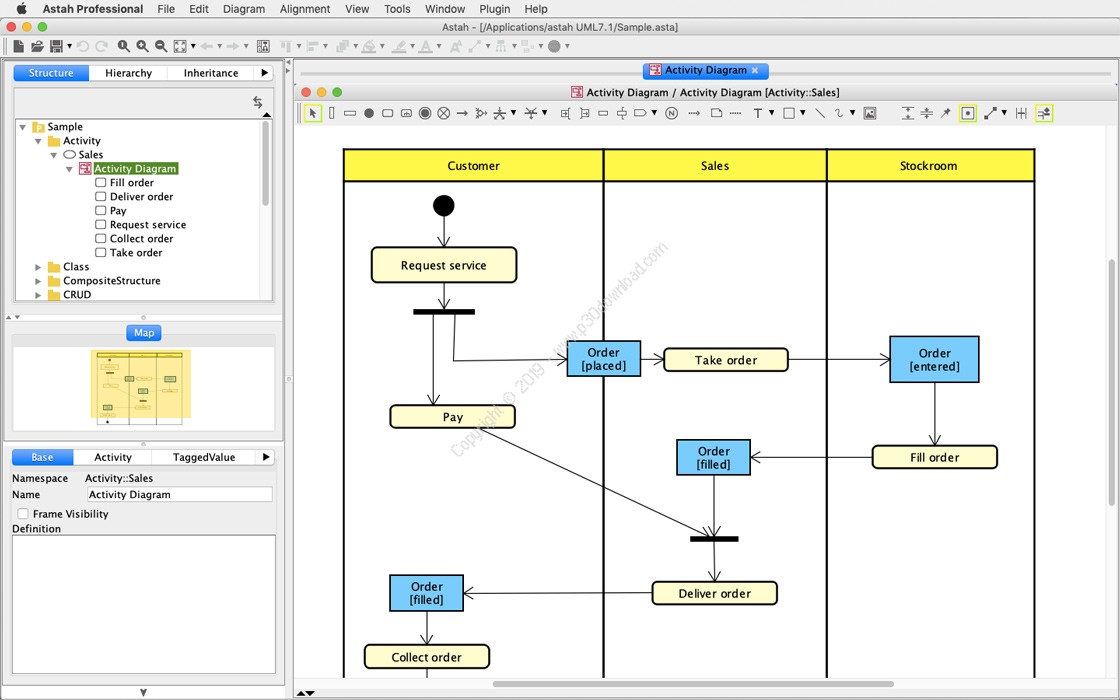This screenshot has height=700, width=1120.
Task: Create a new project file
Action: point(19,46)
